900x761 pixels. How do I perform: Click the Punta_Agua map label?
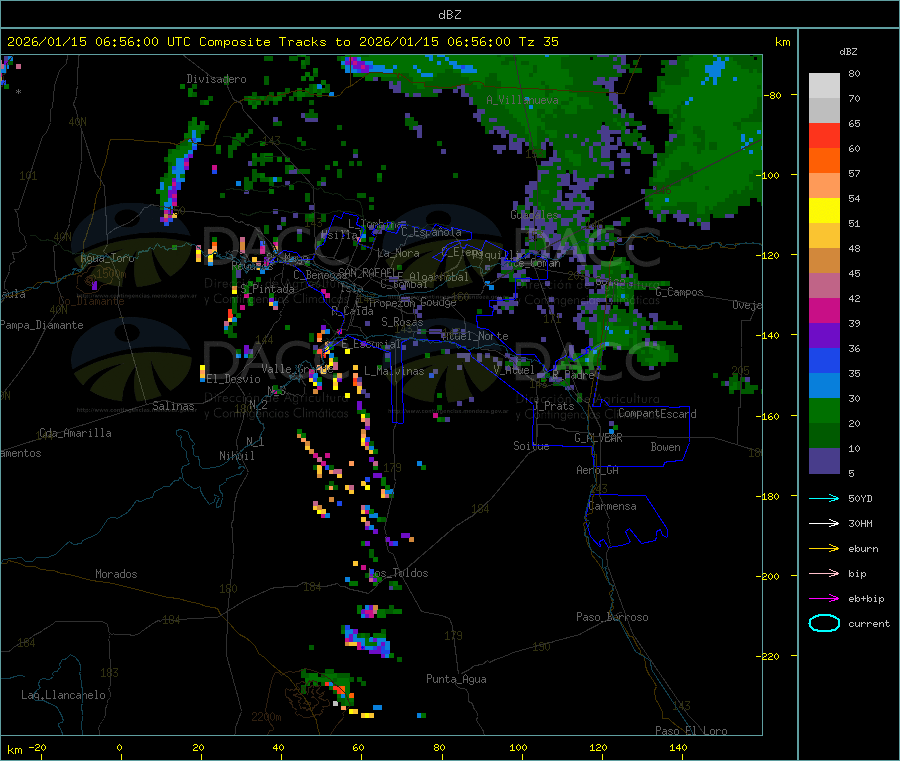(456, 680)
